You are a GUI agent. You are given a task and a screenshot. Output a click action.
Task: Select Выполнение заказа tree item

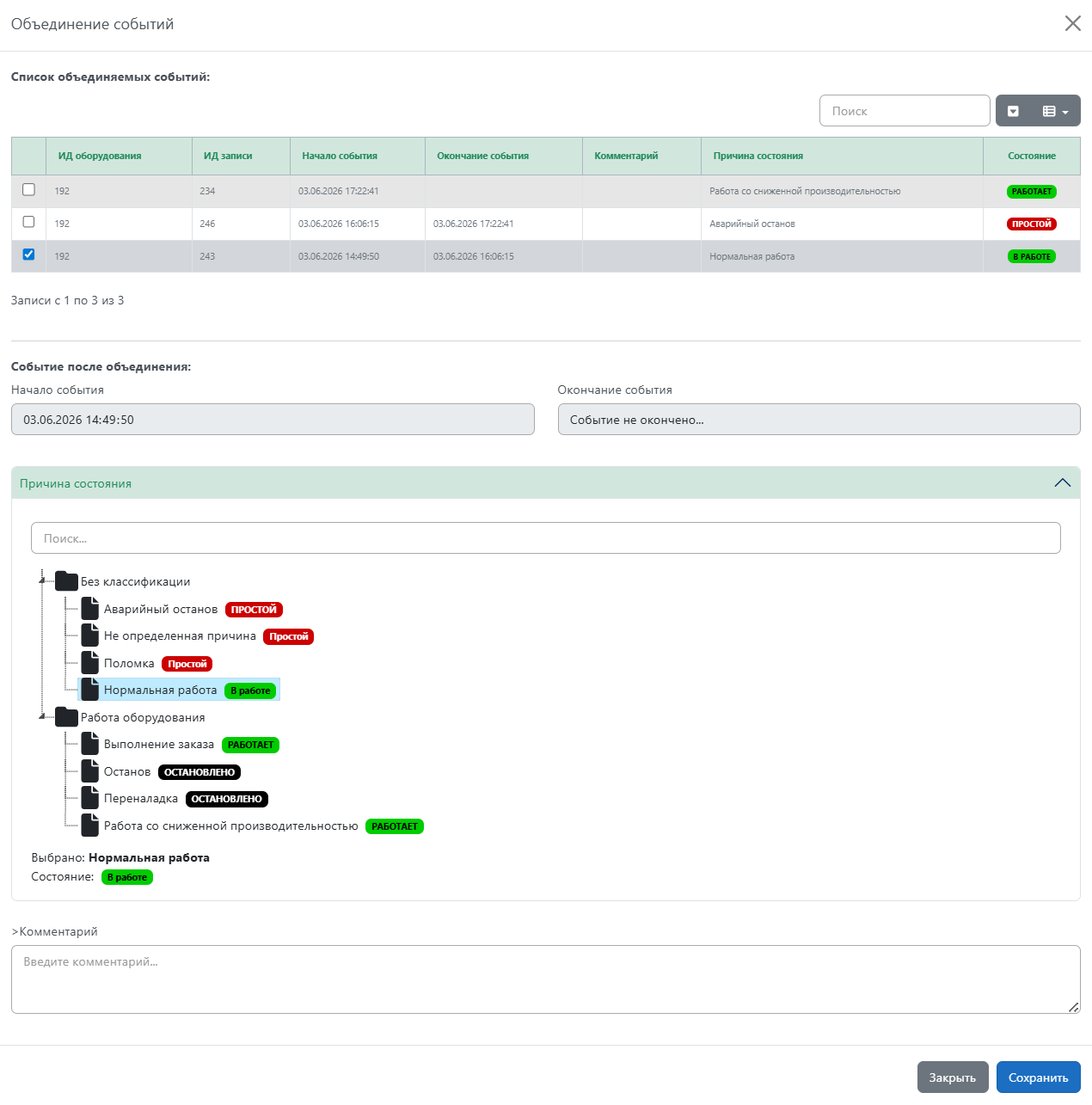[x=159, y=745]
